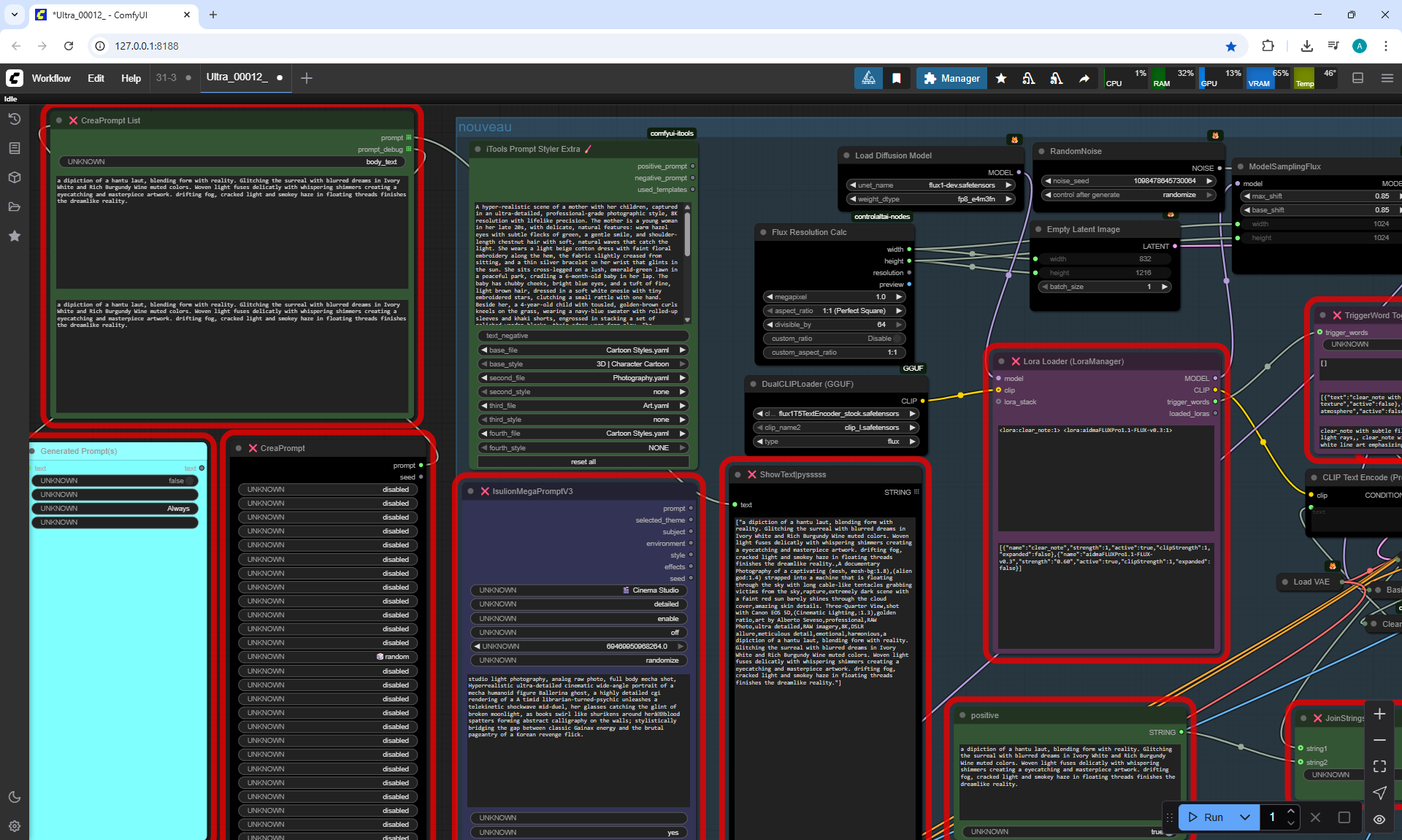The height and width of the screenshot is (840, 1402).
Task: Open the Workflow menu
Action: tap(51, 78)
